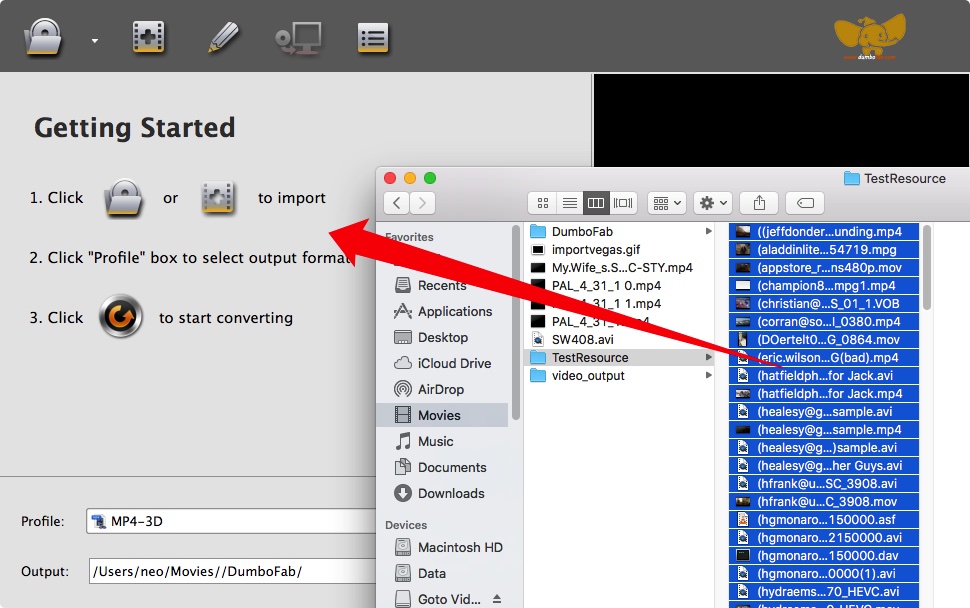Switch Finder to cover flow view

(623, 203)
